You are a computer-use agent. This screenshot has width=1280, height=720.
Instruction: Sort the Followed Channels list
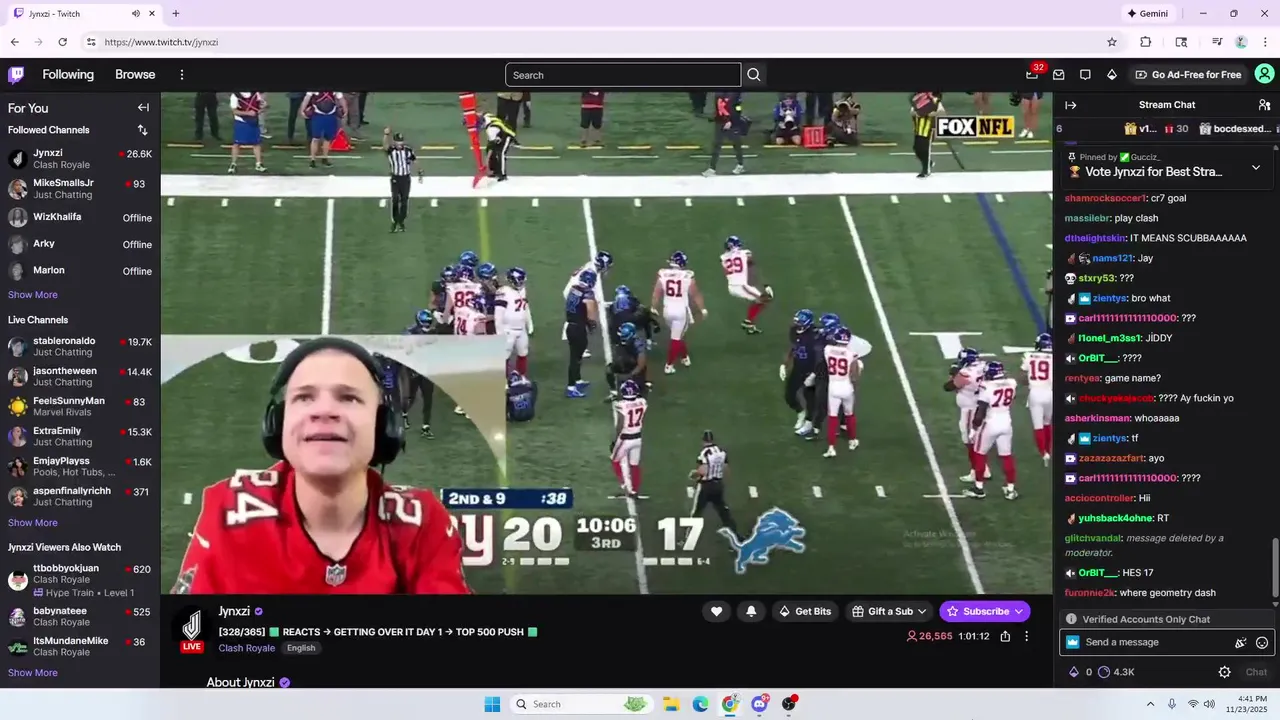tap(142, 130)
